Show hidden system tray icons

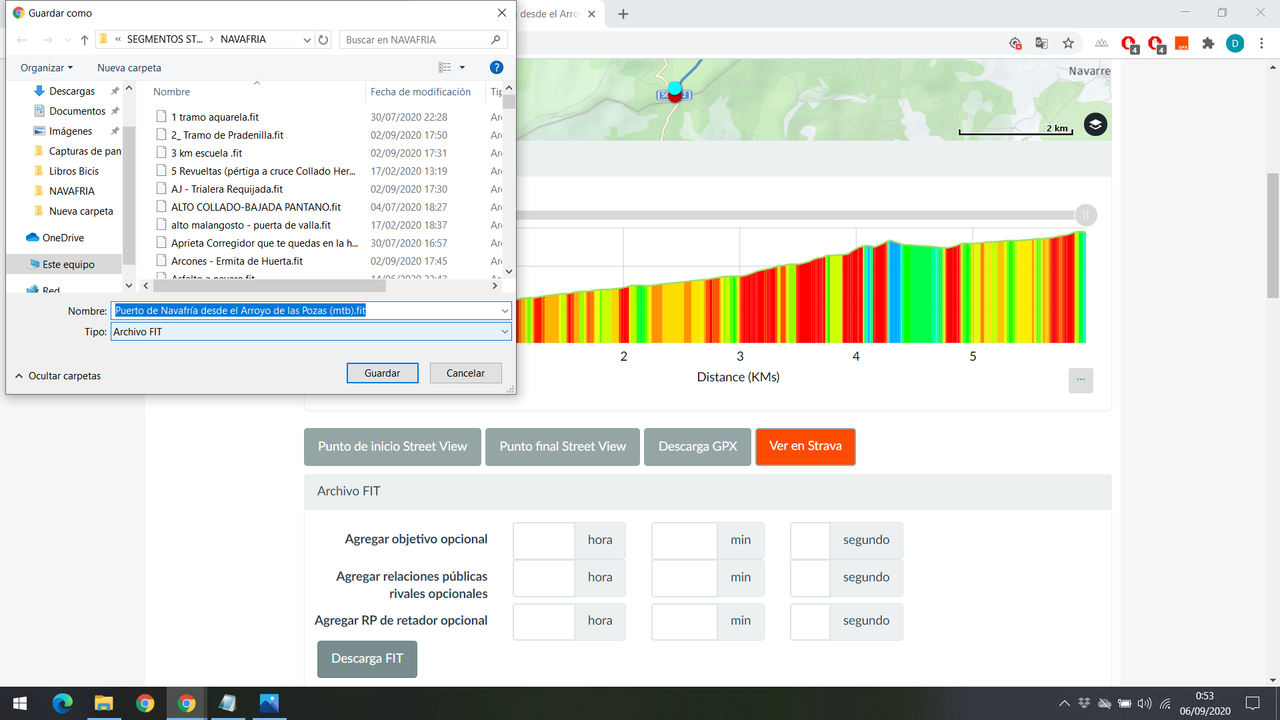(1064, 703)
